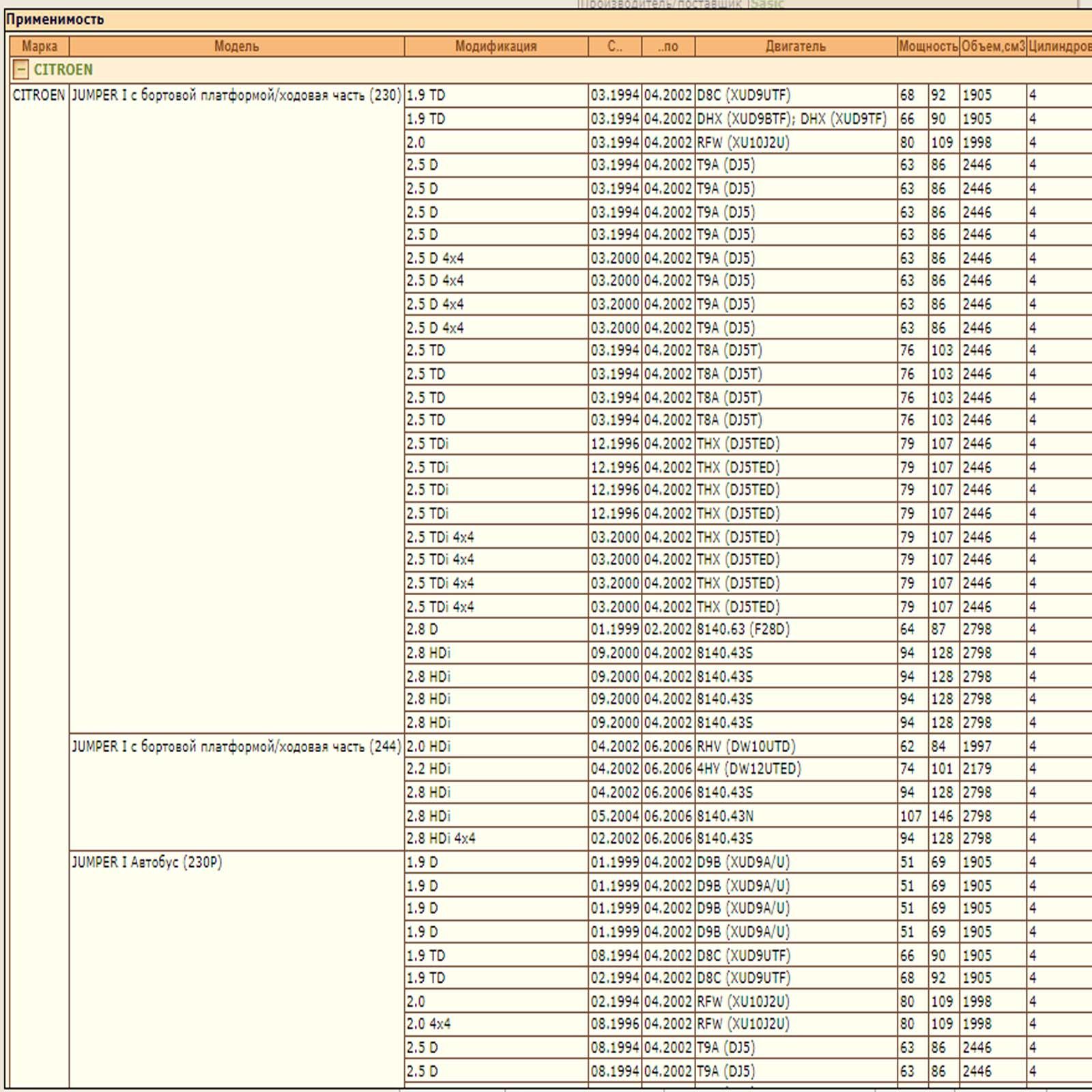Click the Применимость panel title

coord(55,20)
